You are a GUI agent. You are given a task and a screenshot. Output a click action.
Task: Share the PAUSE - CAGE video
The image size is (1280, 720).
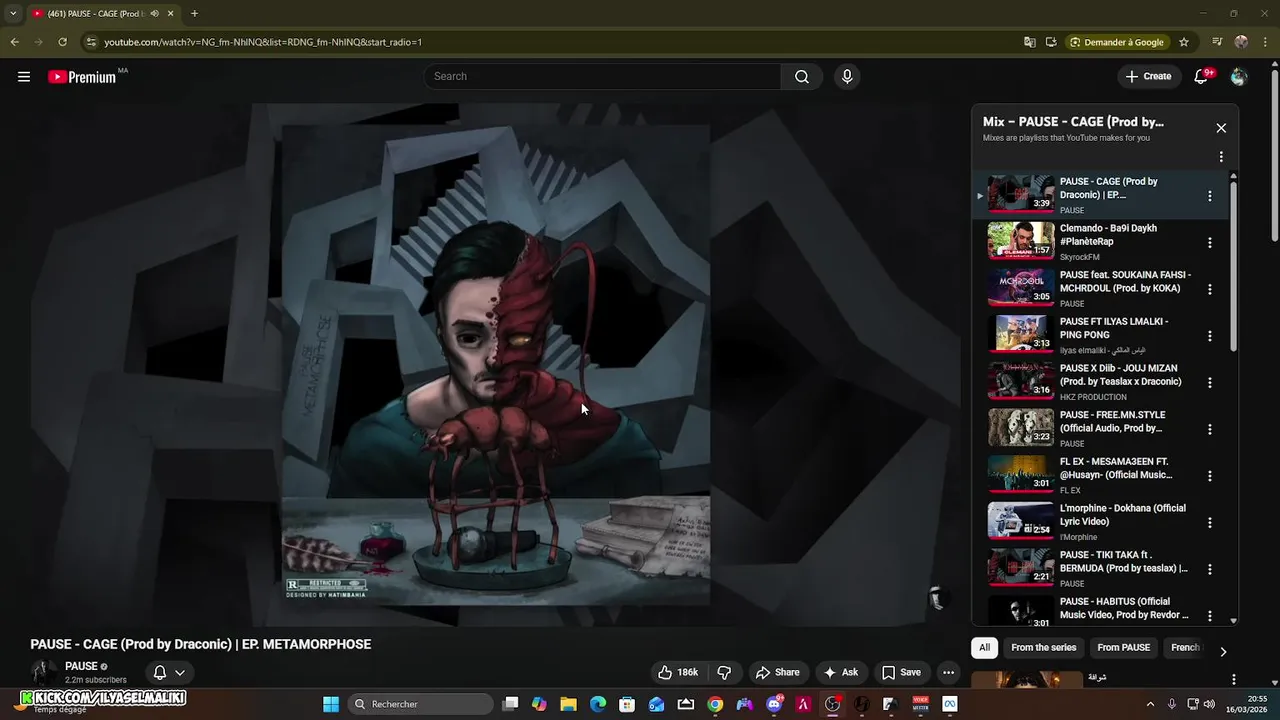(x=777, y=672)
